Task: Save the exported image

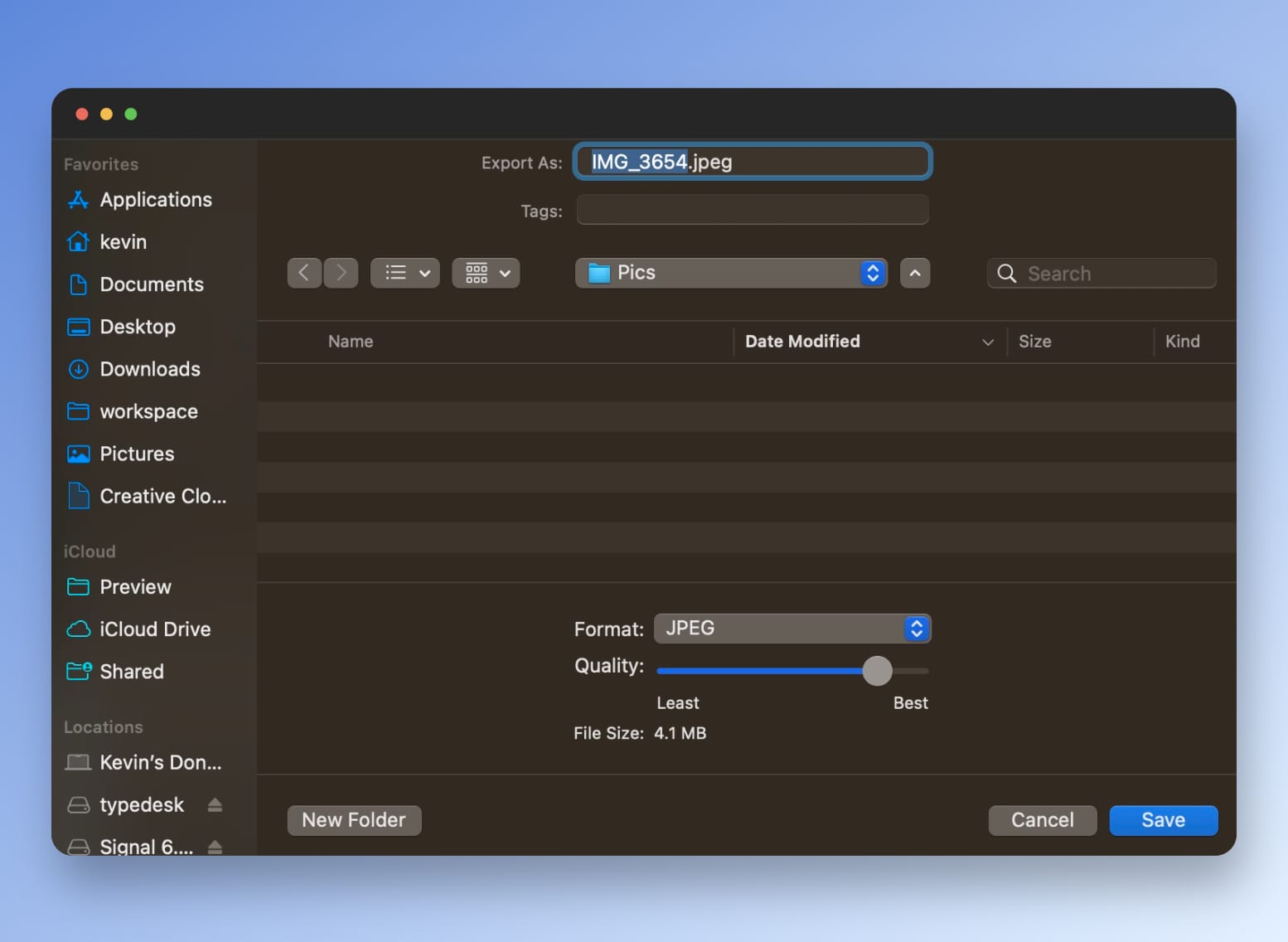Action: [x=1164, y=820]
